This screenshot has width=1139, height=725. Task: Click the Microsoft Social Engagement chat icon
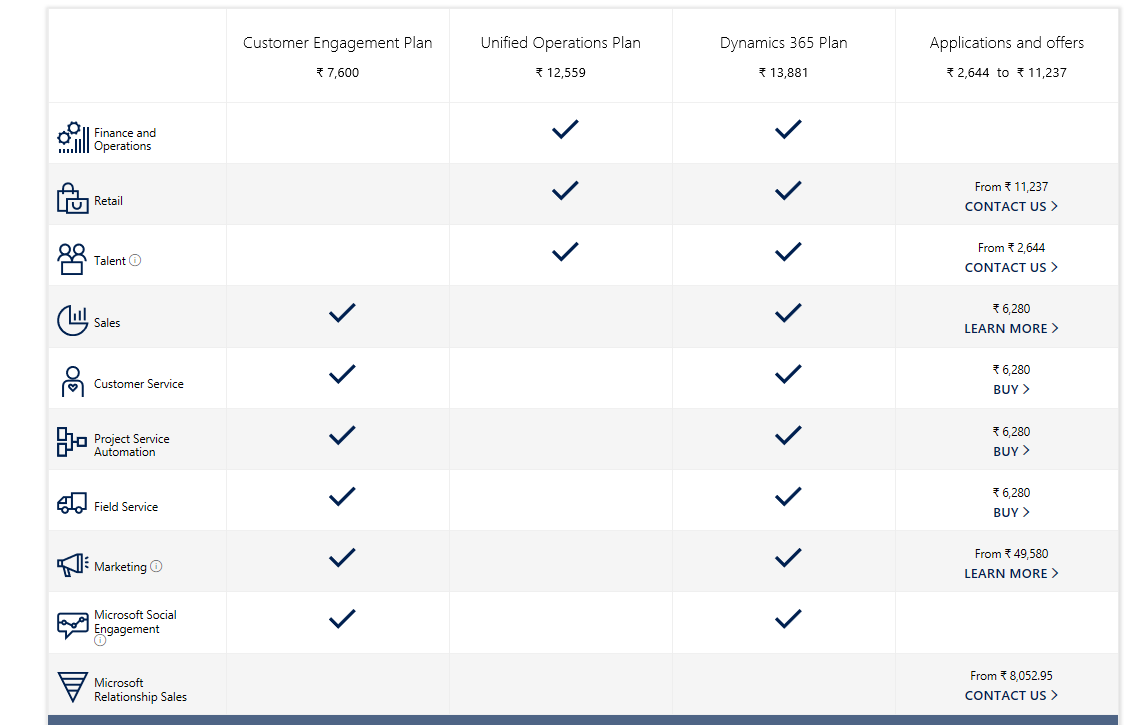pyautogui.click(x=72, y=625)
